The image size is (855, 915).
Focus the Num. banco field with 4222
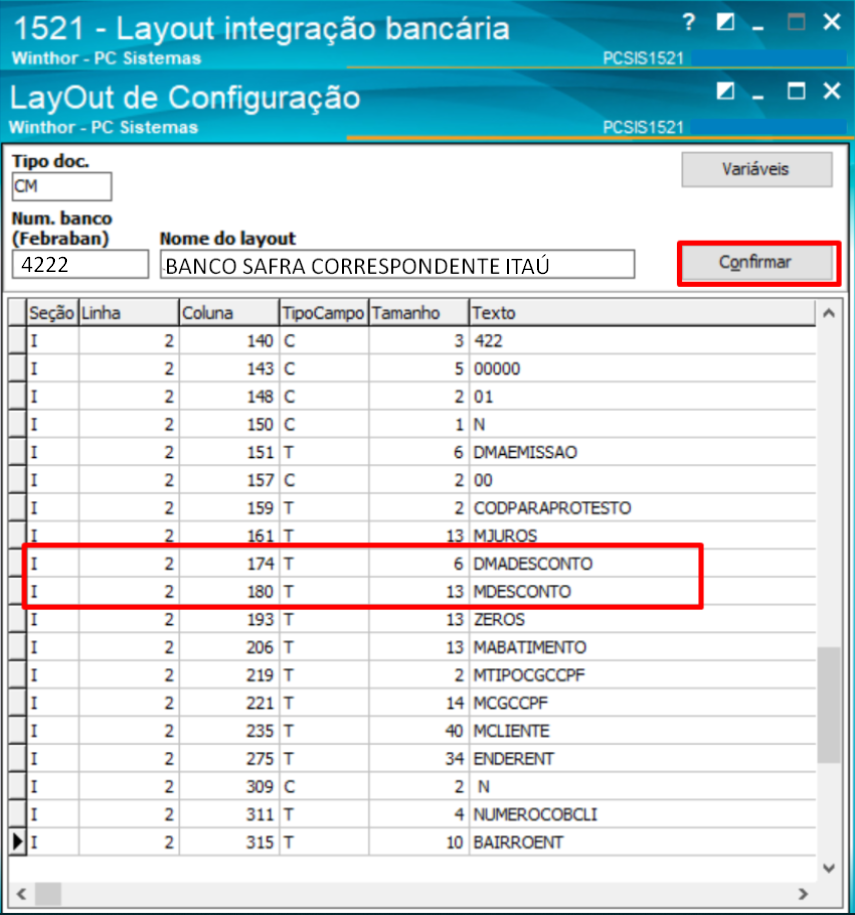(x=80, y=264)
